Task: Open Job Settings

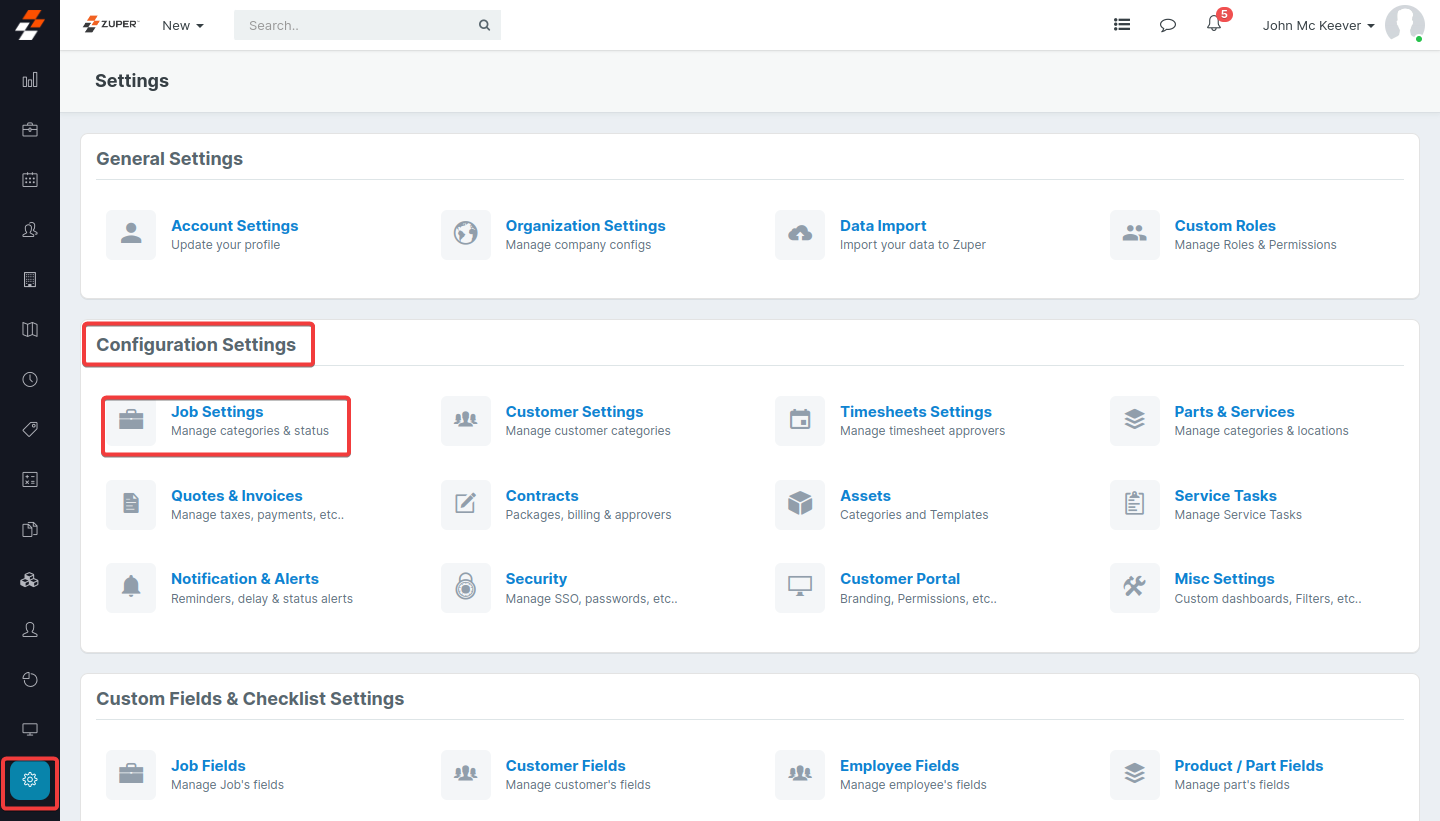Action: [x=217, y=412]
